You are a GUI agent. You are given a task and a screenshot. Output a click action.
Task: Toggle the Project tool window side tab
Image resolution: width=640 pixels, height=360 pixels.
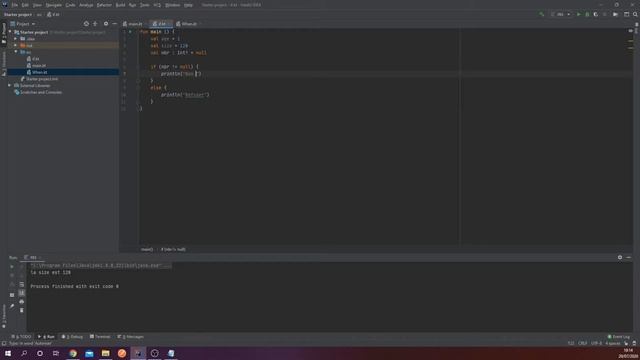click(x=4, y=33)
